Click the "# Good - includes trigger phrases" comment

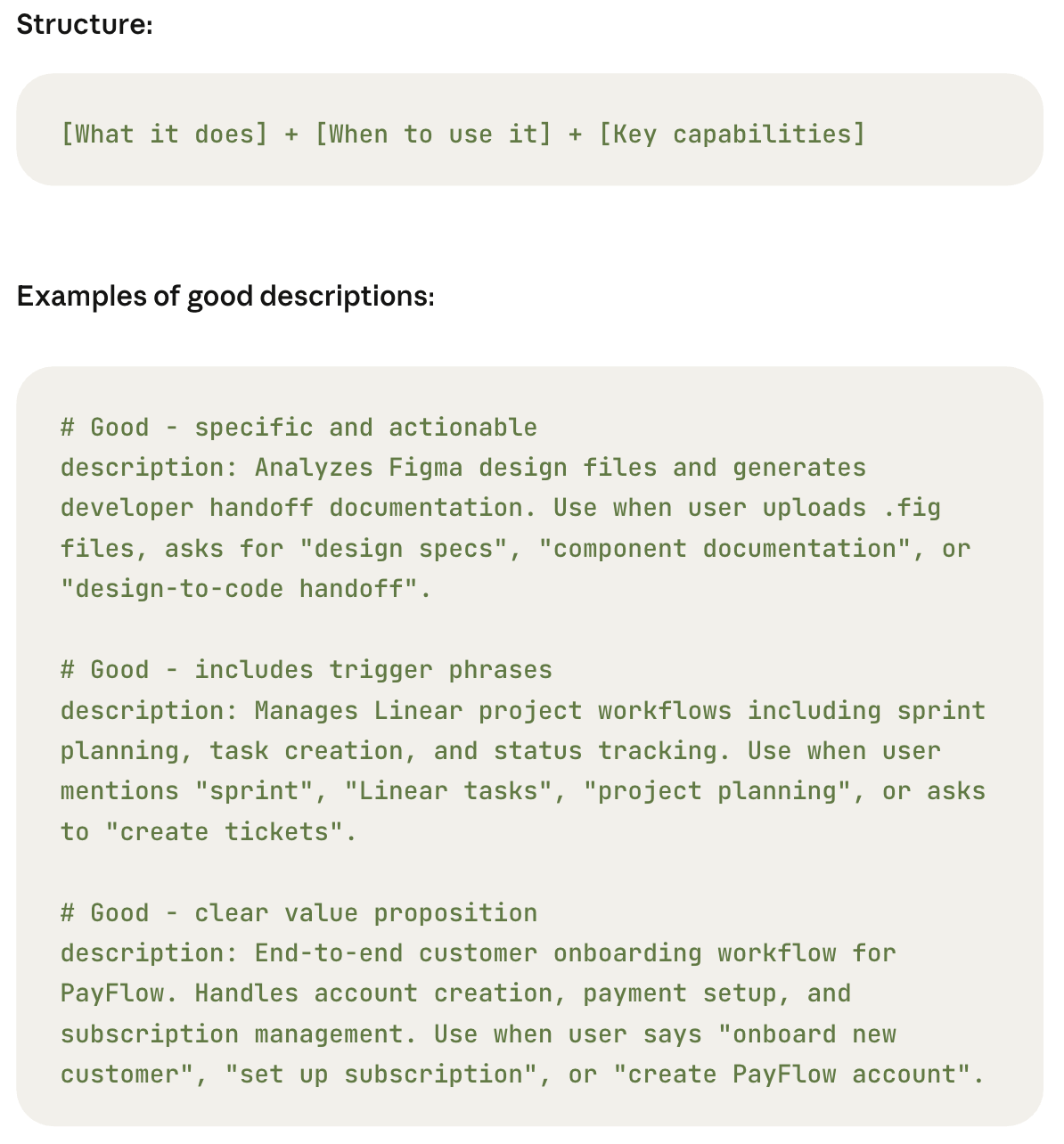point(307,670)
